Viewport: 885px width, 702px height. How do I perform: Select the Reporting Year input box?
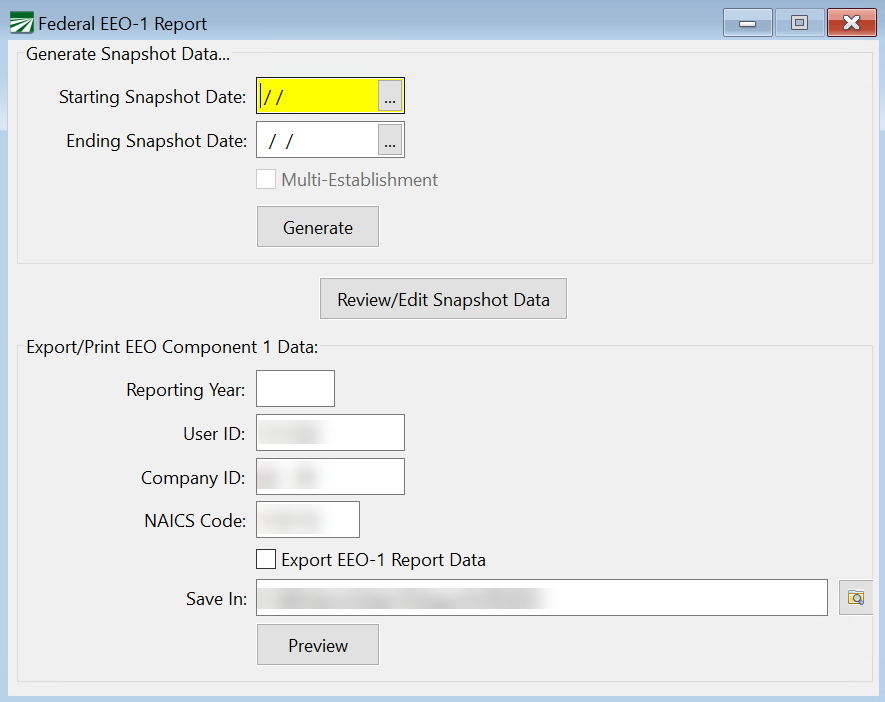click(295, 389)
